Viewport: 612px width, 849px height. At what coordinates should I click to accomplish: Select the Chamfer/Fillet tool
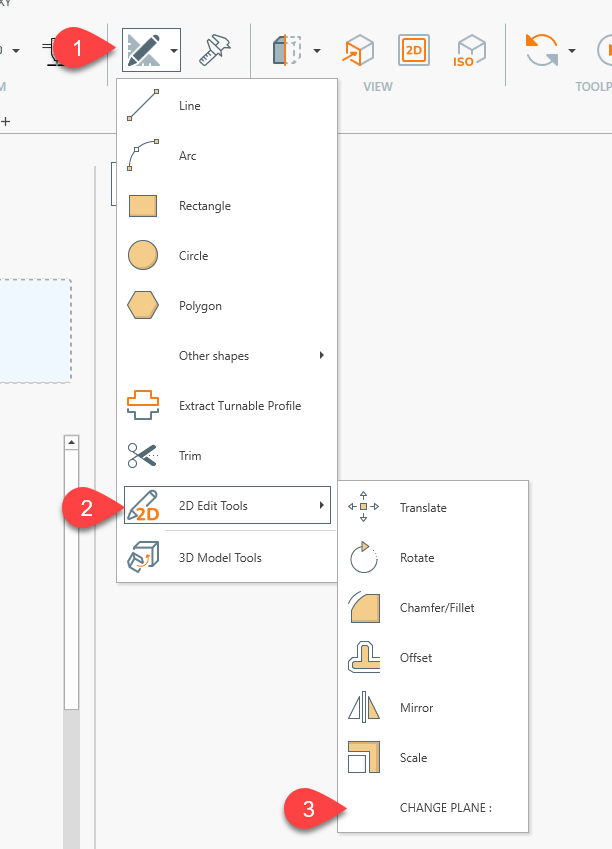(x=436, y=608)
